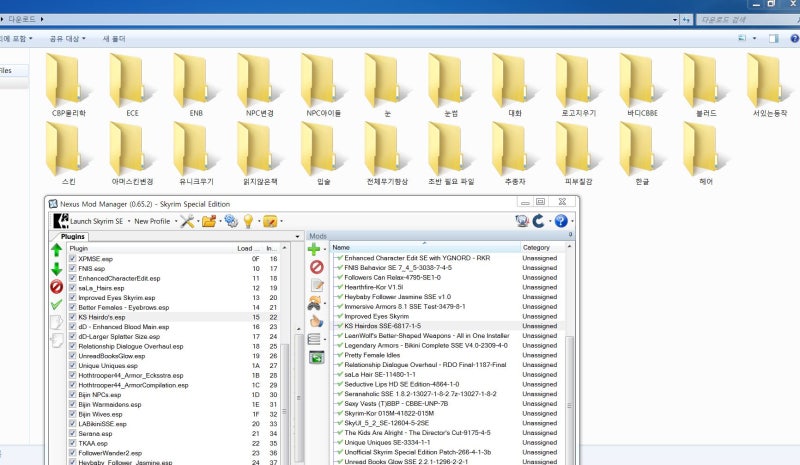Disable all plugins with red prohibition icon
Viewport: 800px width, 465px height.
(x=57, y=287)
